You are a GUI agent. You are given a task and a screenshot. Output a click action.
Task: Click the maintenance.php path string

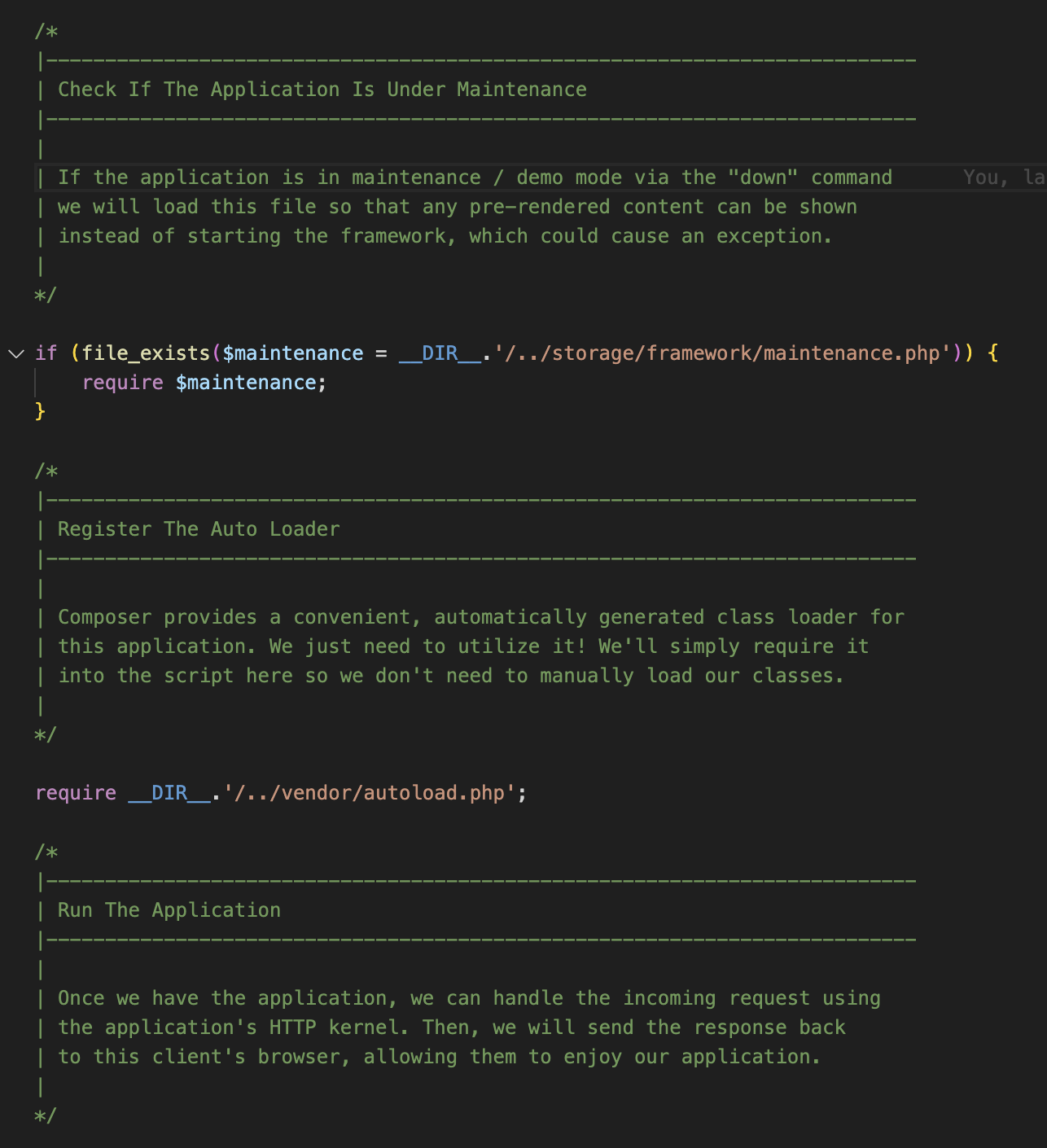[722, 353]
